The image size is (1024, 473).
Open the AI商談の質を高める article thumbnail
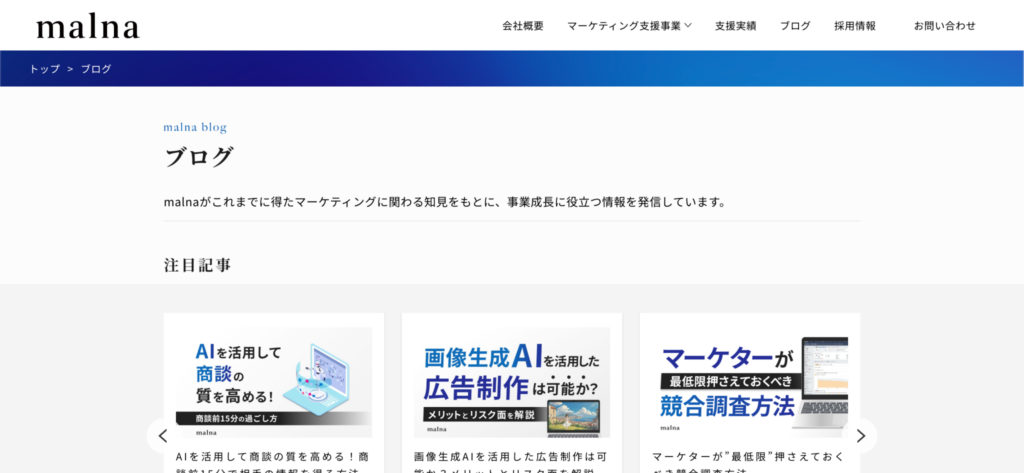(273, 382)
